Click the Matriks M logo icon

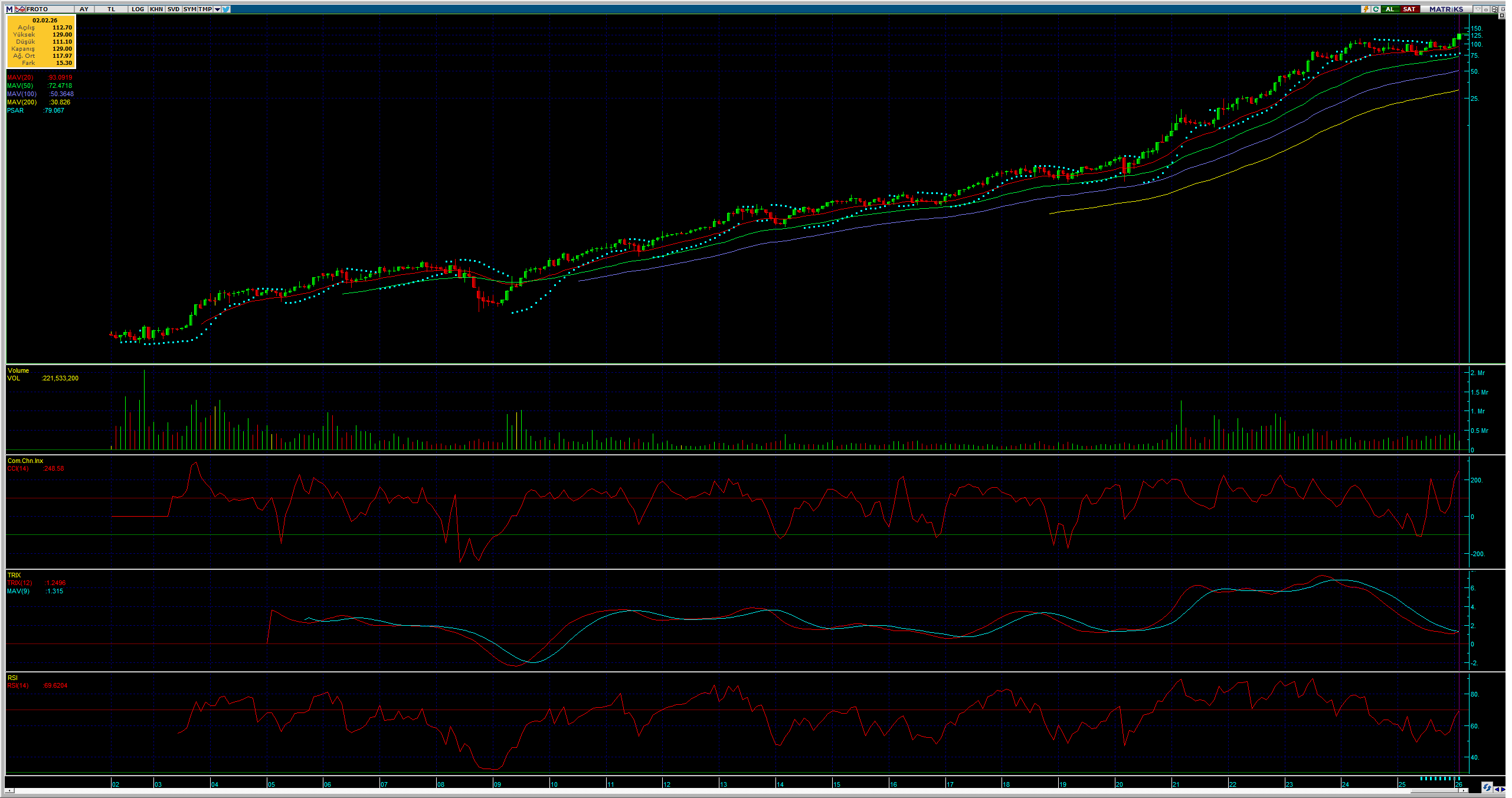pyautogui.click(x=9, y=9)
